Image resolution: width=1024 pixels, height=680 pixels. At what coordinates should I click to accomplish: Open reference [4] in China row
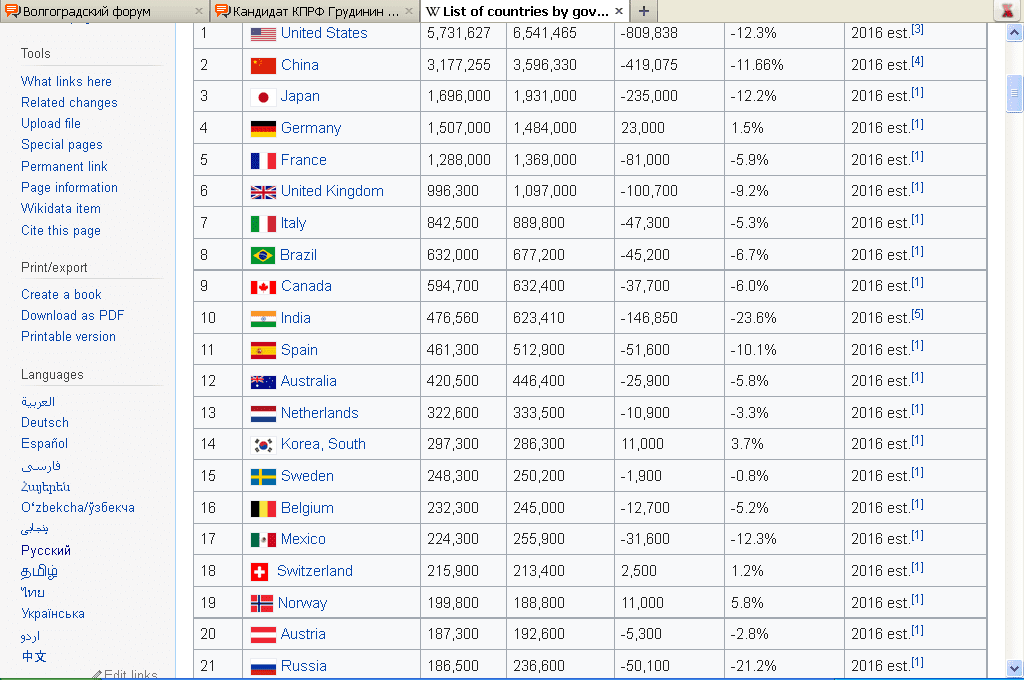(918, 61)
